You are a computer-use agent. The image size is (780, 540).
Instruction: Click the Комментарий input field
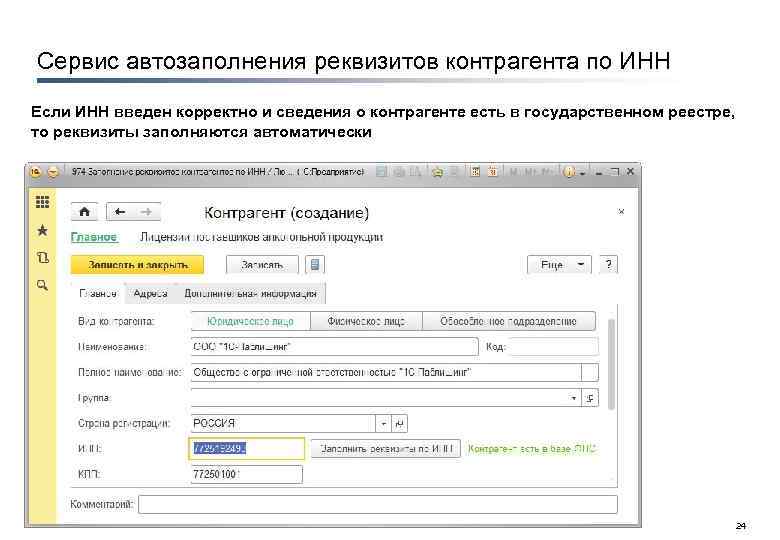tap(378, 504)
